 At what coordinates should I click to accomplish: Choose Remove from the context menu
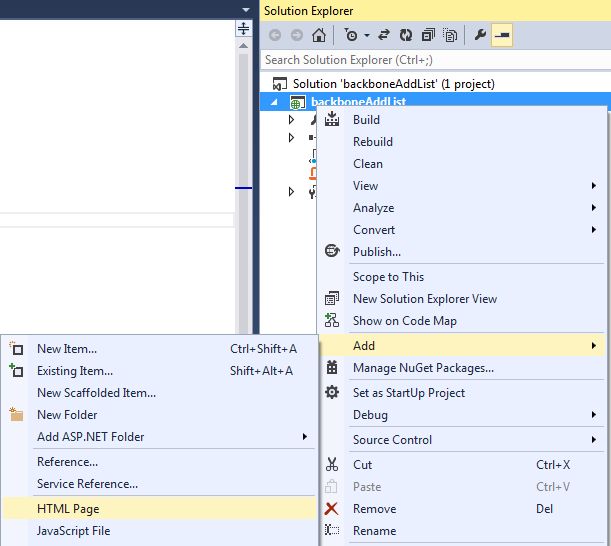coord(461,509)
